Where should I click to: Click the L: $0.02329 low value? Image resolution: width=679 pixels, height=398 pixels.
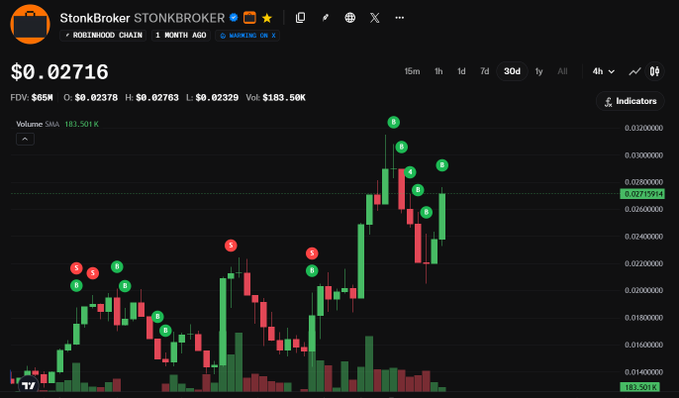tap(212, 98)
